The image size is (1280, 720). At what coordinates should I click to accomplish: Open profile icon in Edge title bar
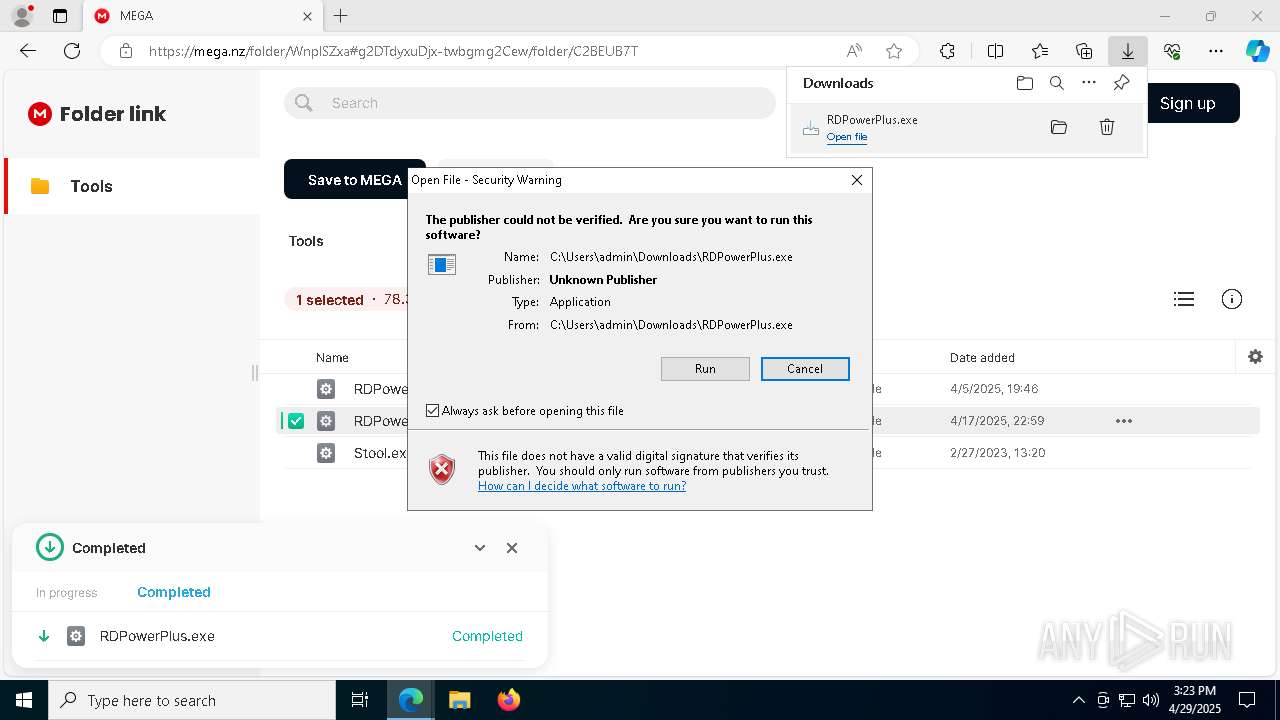tap(22, 16)
